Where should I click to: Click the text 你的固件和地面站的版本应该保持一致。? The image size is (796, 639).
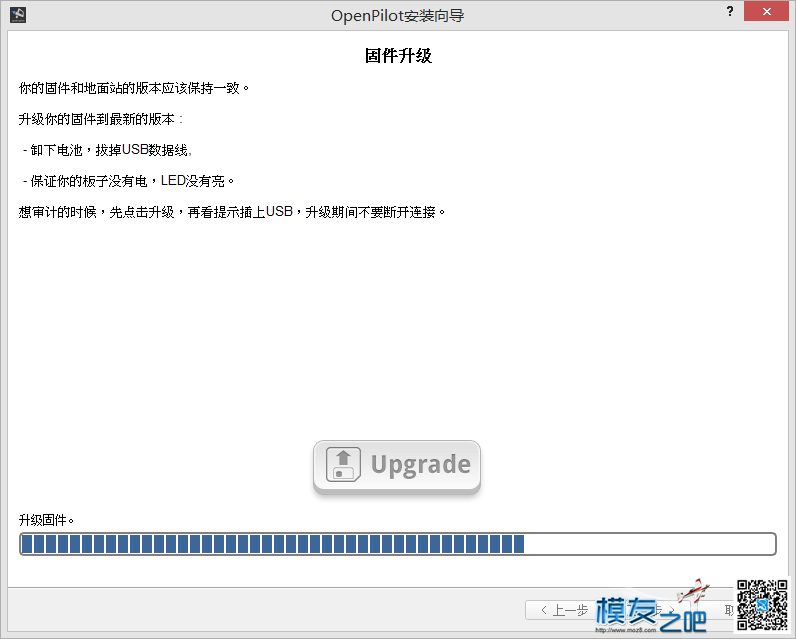pos(134,88)
